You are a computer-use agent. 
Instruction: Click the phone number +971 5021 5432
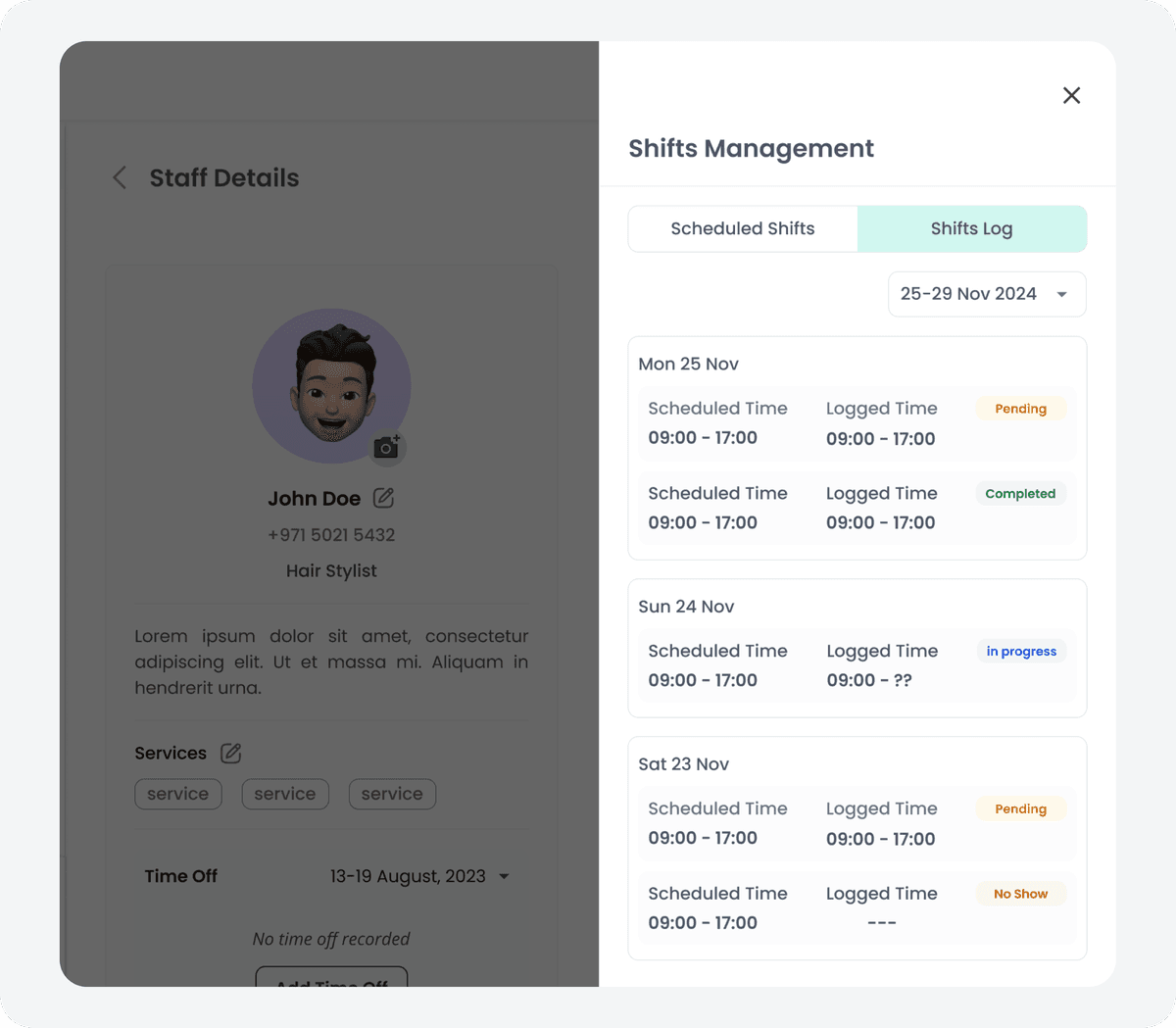tap(331, 535)
